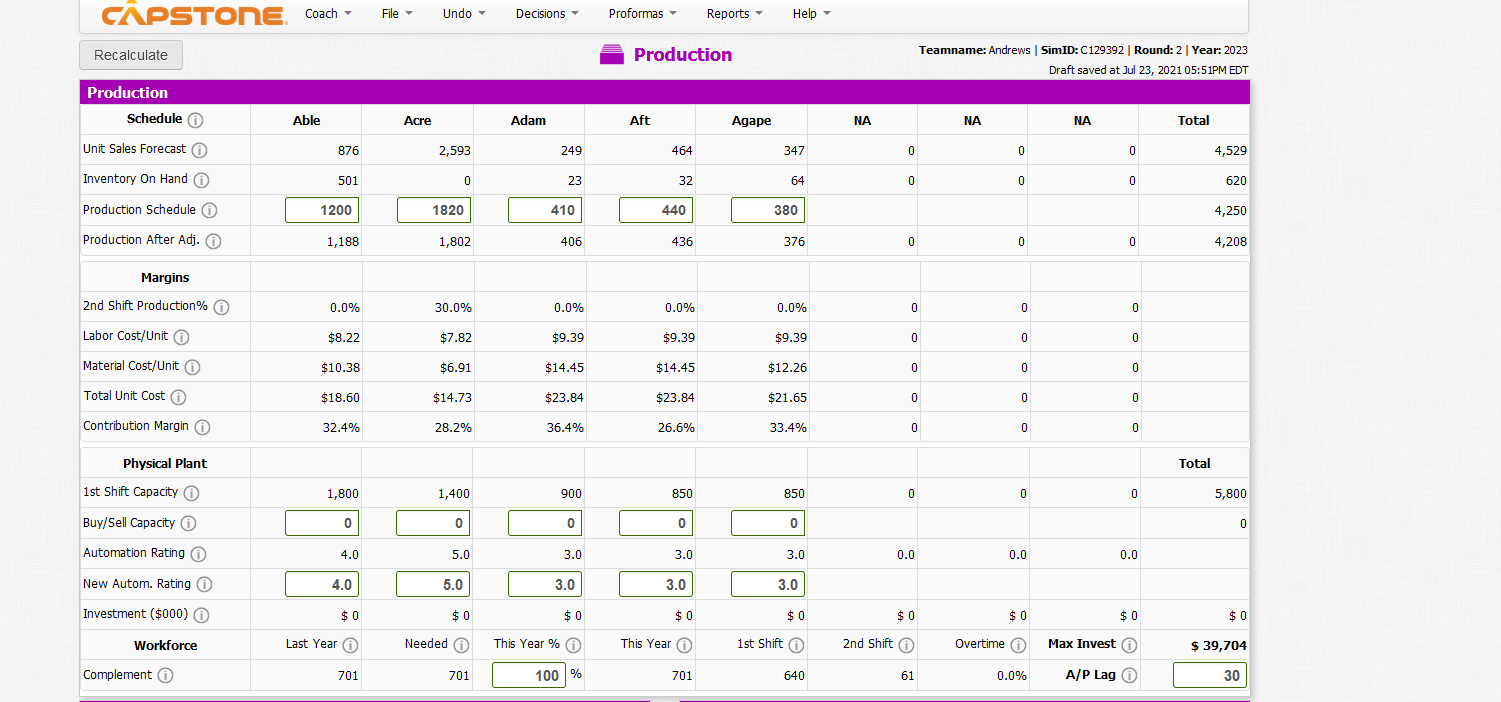Screen dimensions: 1501x702
Task: Open the Decisions dropdown menu
Action: (x=546, y=13)
